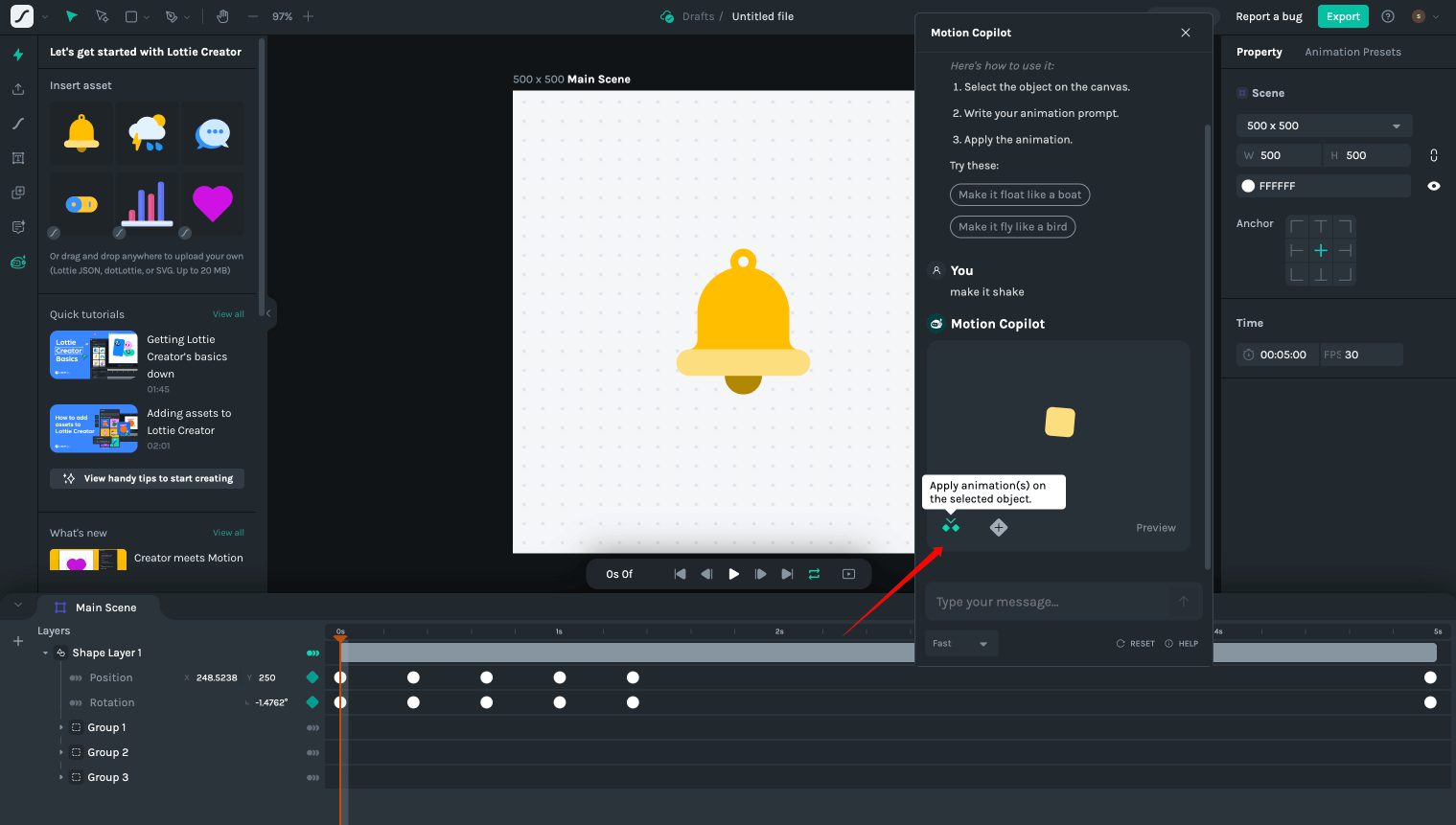The height and width of the screenshot is (825, 1456).
Task: Click the Export button
Action: [1342, 16]
